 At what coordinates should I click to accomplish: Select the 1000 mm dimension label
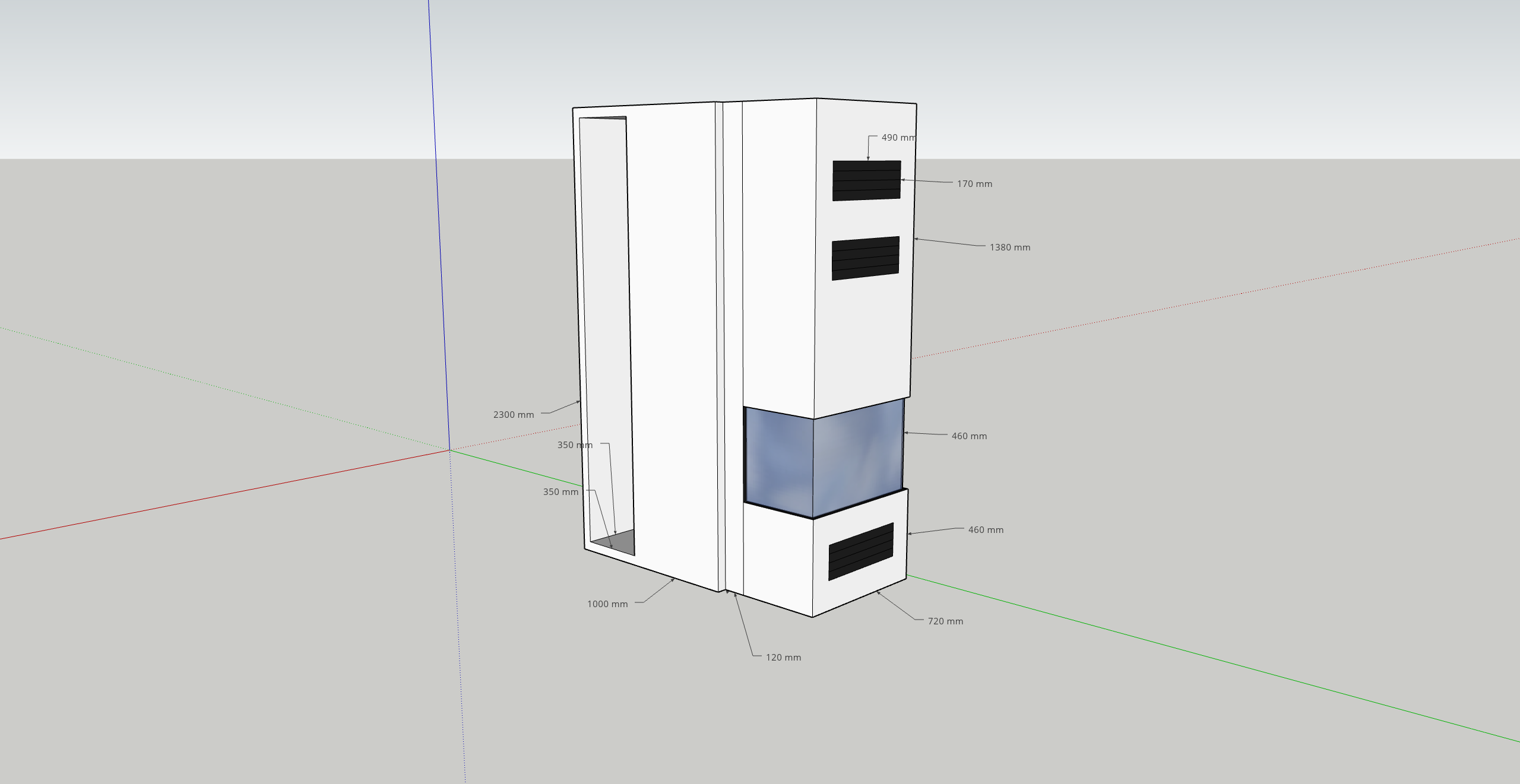(607, 604)
